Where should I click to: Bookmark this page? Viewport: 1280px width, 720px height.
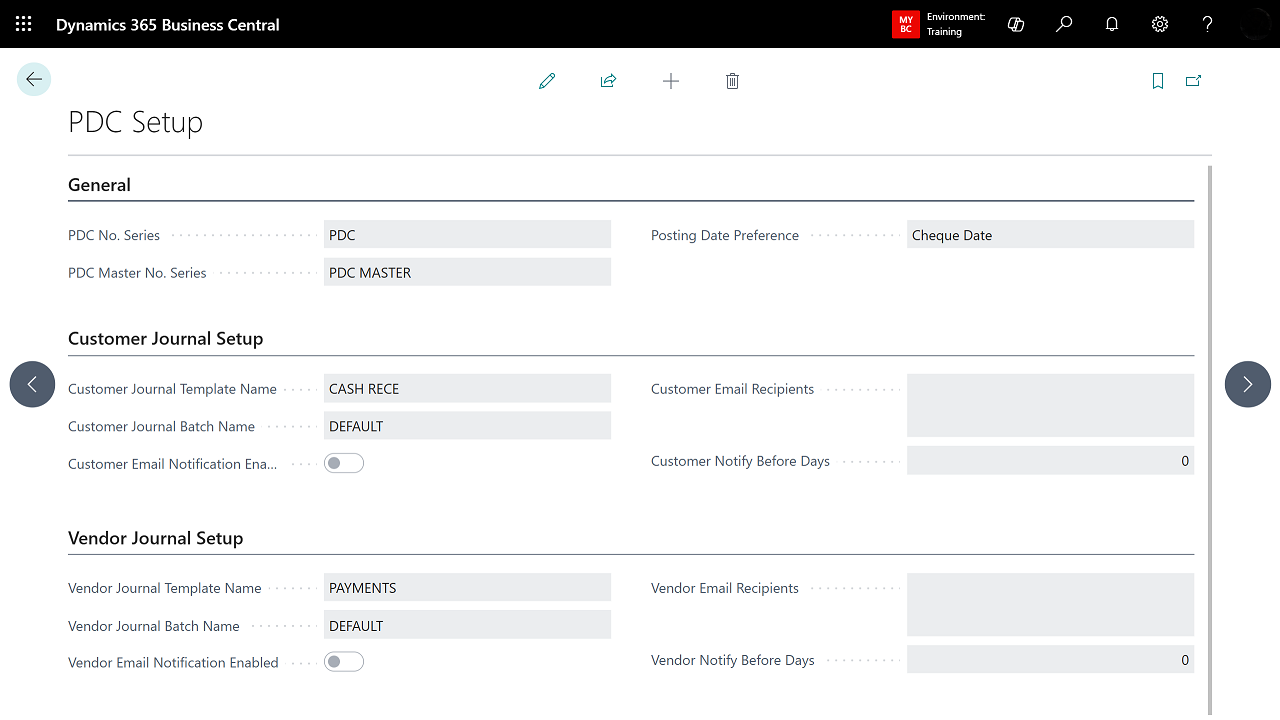coord(1158,81)
